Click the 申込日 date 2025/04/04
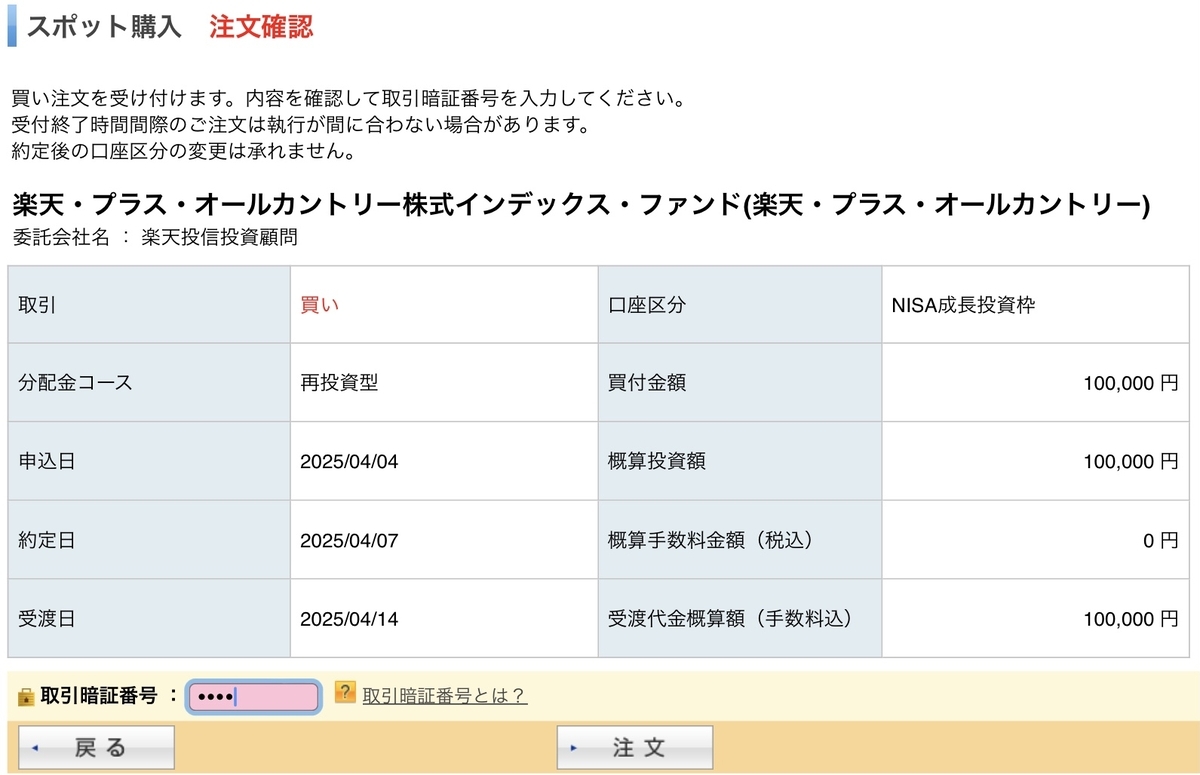The width and height of the screenshot is (1200, 775). point(349,462)
